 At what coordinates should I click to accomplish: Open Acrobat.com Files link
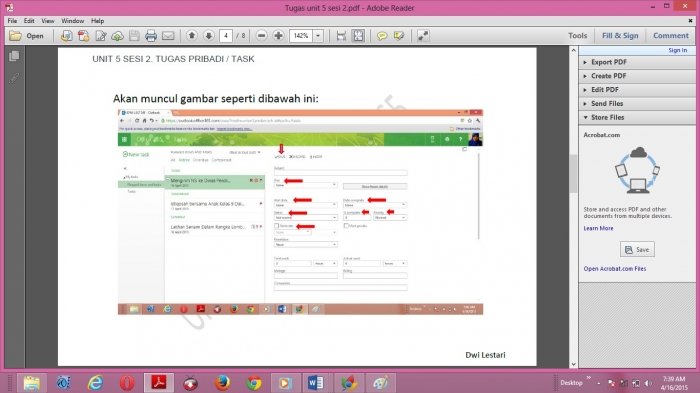pos(615,269)
